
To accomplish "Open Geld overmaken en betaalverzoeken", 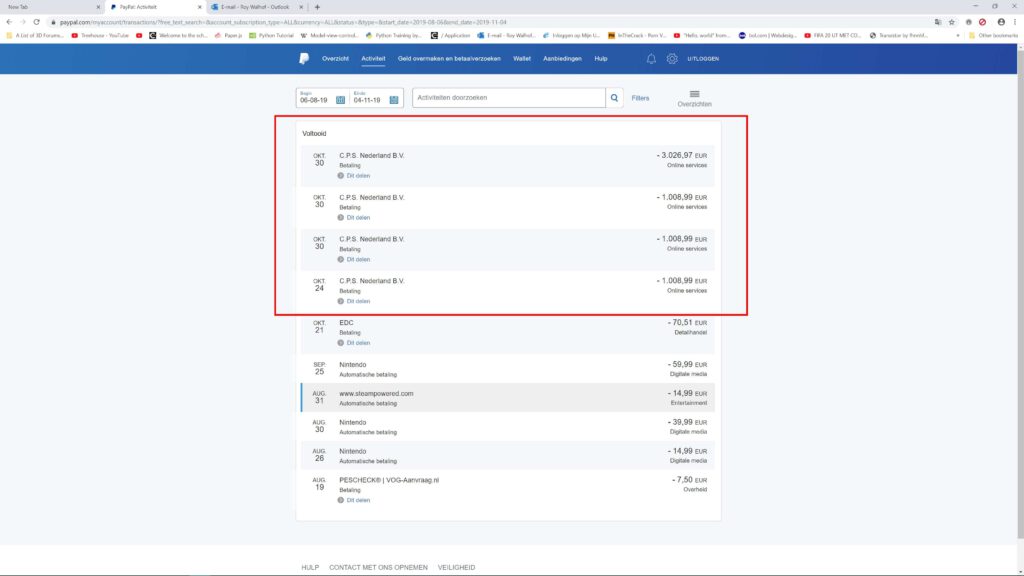I will [x=449, y=59].
